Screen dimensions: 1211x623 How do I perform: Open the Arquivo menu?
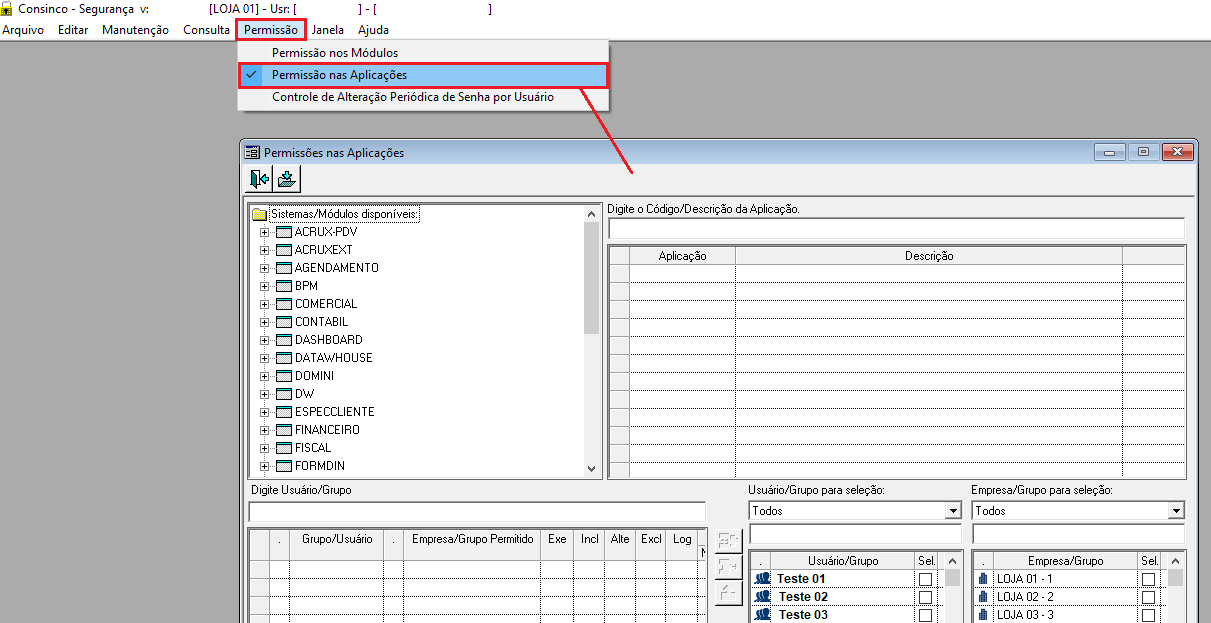(x=23, y=30)
